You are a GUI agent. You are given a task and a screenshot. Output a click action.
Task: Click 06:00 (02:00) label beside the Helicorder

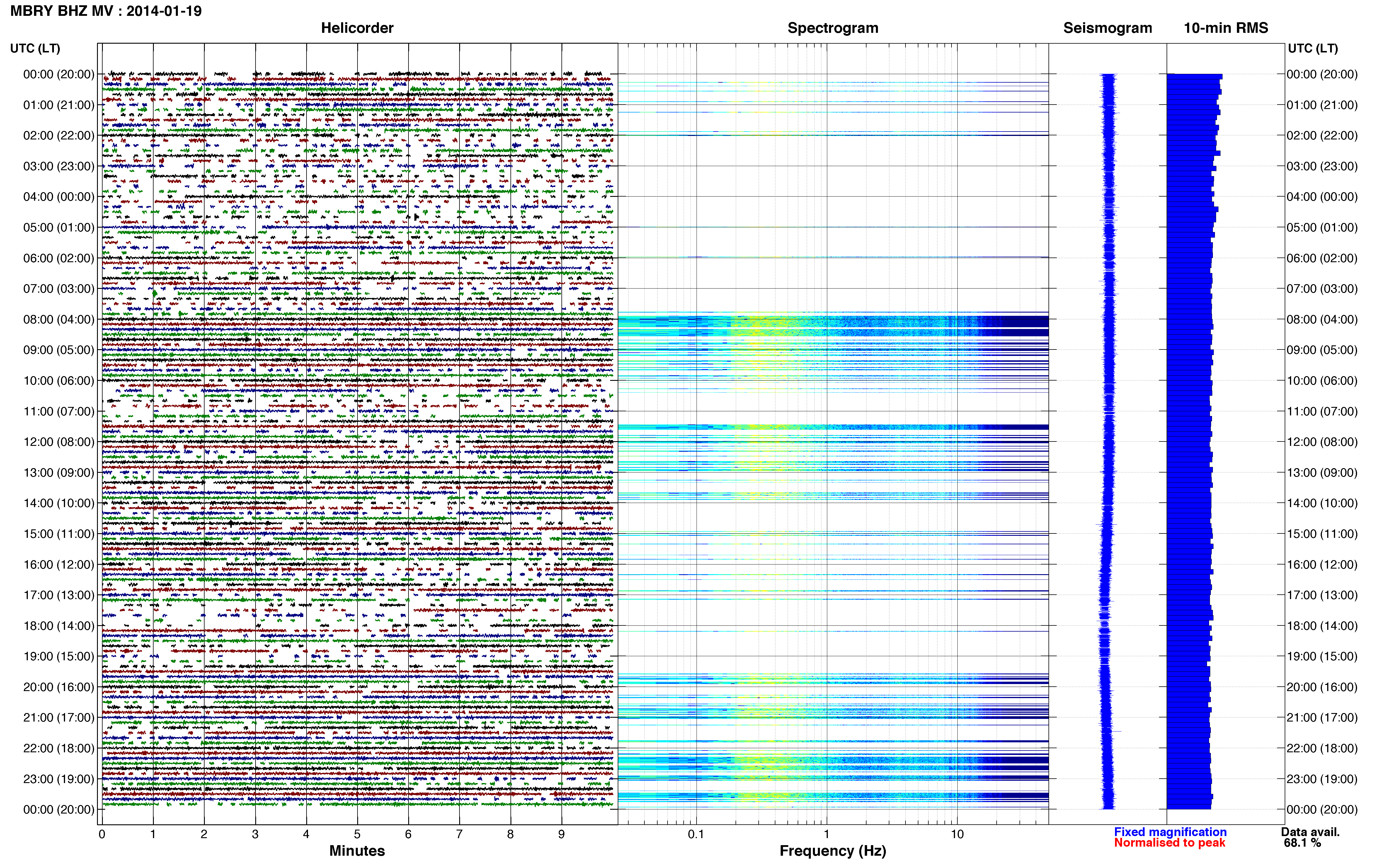point(59,258)
